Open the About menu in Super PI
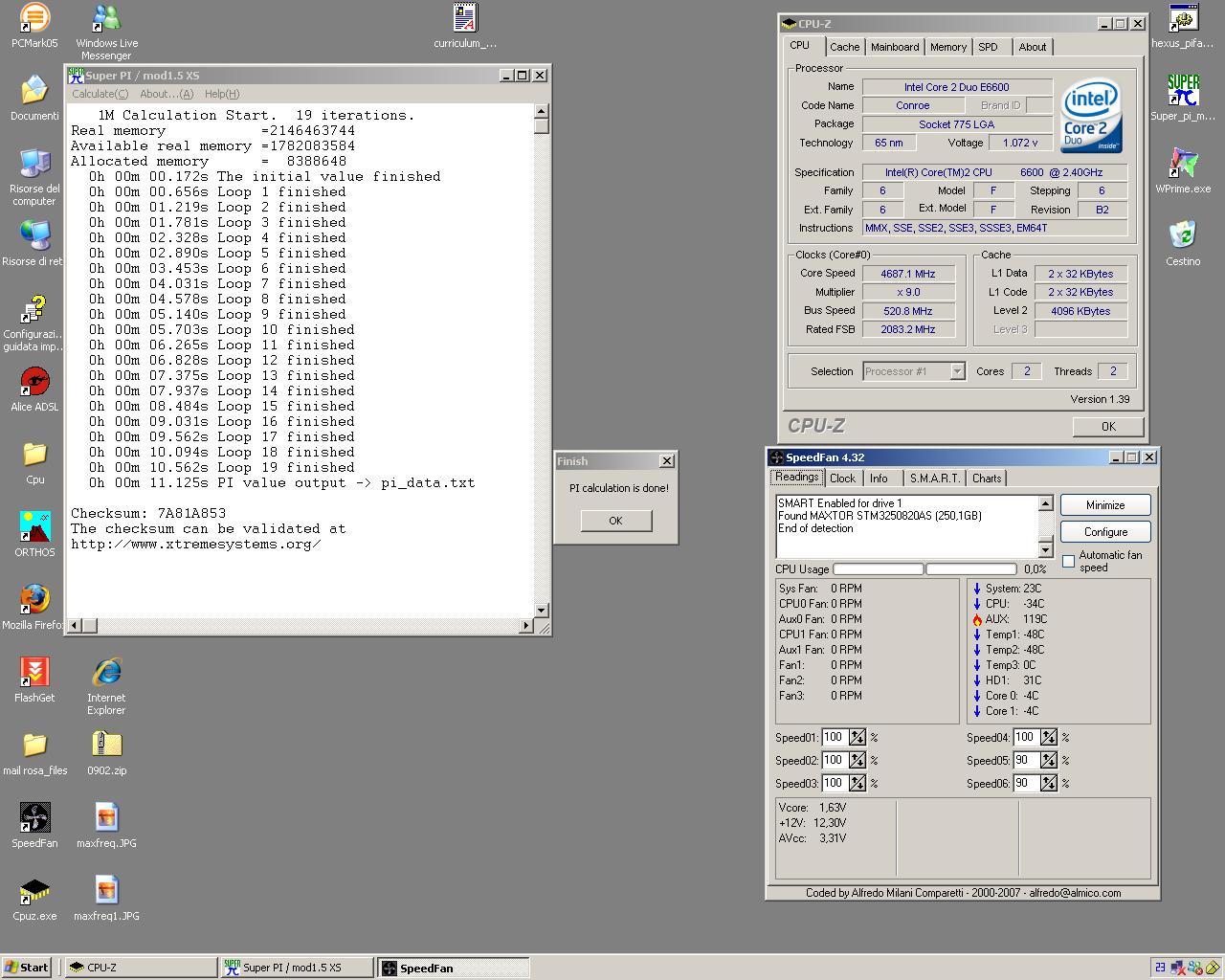Image resolution: width=1225 pixels, height=980 pixels. pyautogui.click(x=167, y=94)
